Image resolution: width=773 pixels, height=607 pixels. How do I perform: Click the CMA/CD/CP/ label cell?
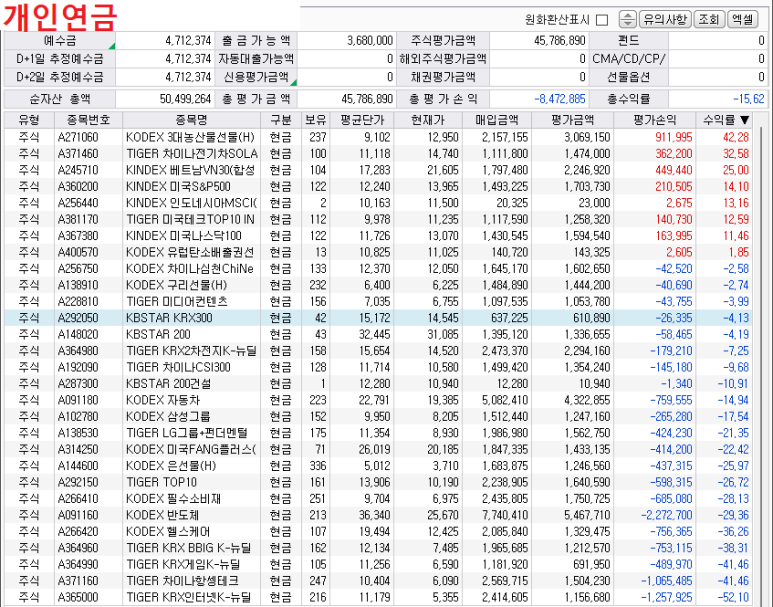[629, 59]
